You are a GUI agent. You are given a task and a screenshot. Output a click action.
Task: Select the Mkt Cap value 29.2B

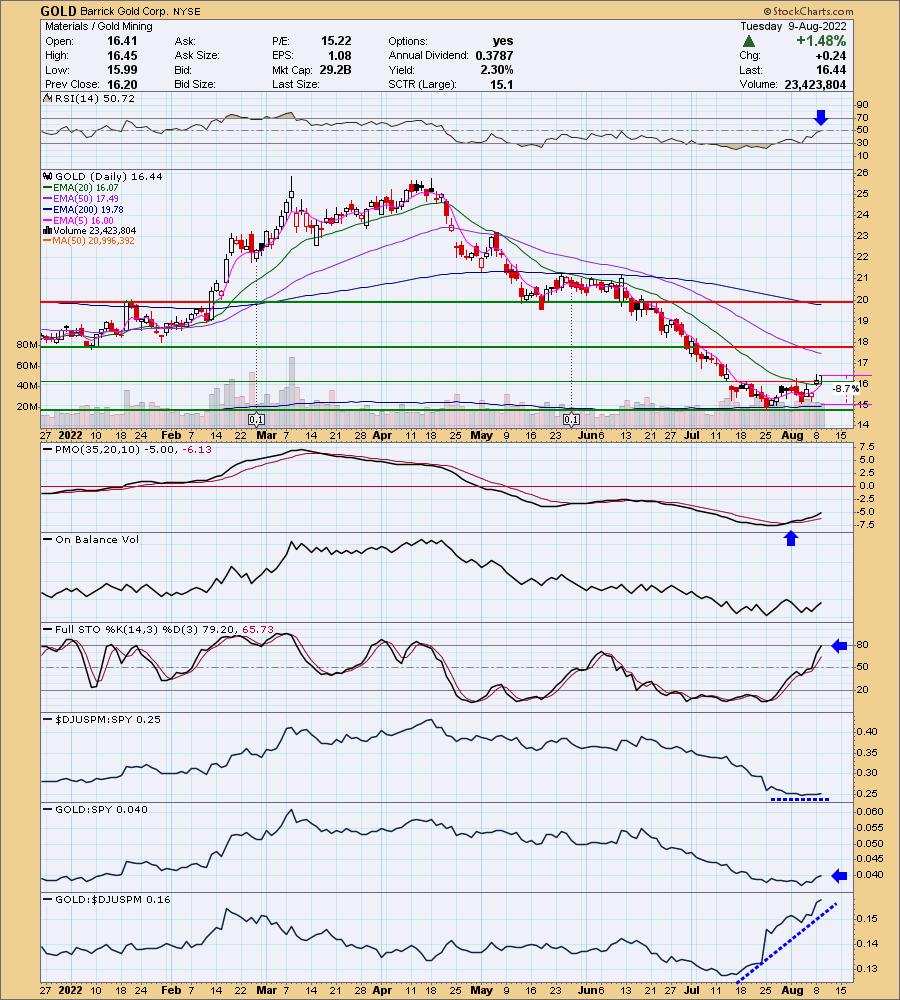(x=336, y=70)
